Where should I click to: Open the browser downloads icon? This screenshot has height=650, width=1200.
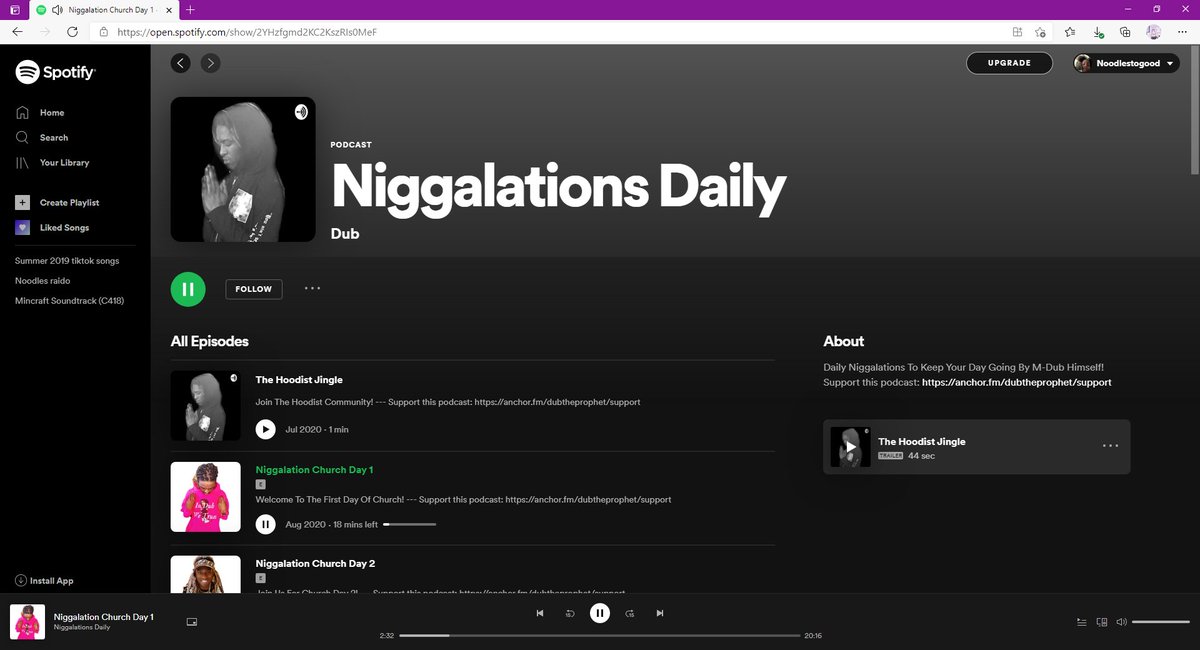click(x=1098, y=32)
